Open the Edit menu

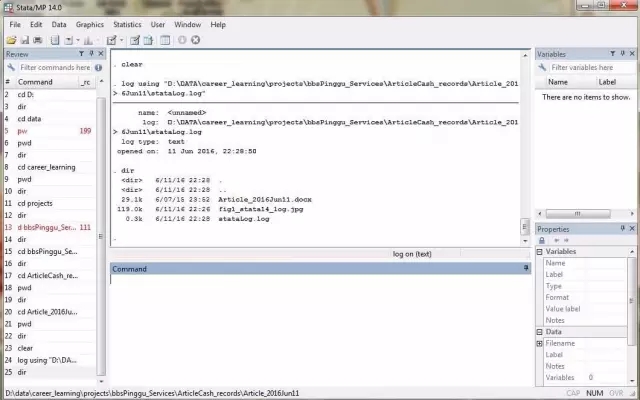36,24
